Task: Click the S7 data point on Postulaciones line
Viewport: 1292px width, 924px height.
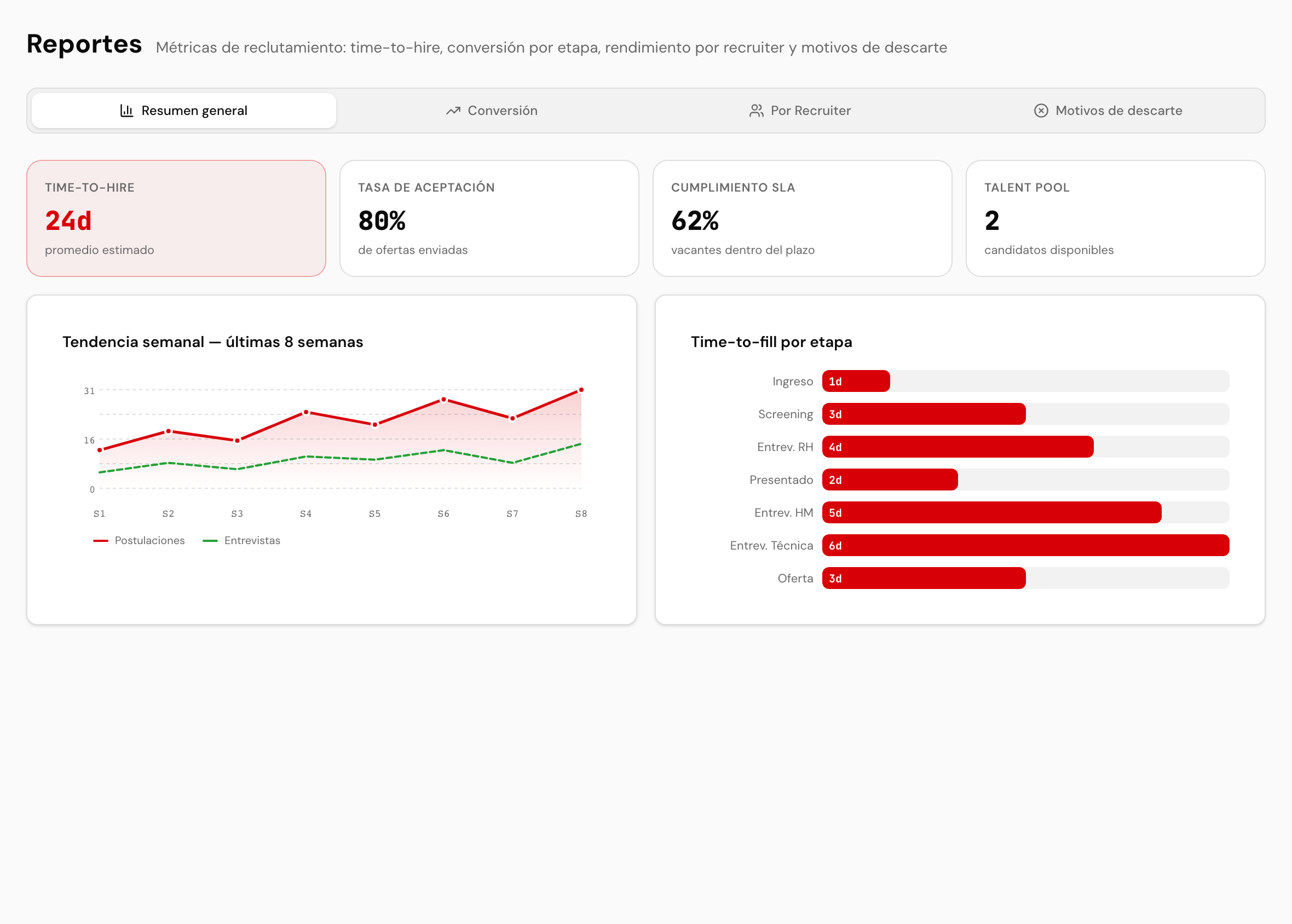Action: [512, 419]
